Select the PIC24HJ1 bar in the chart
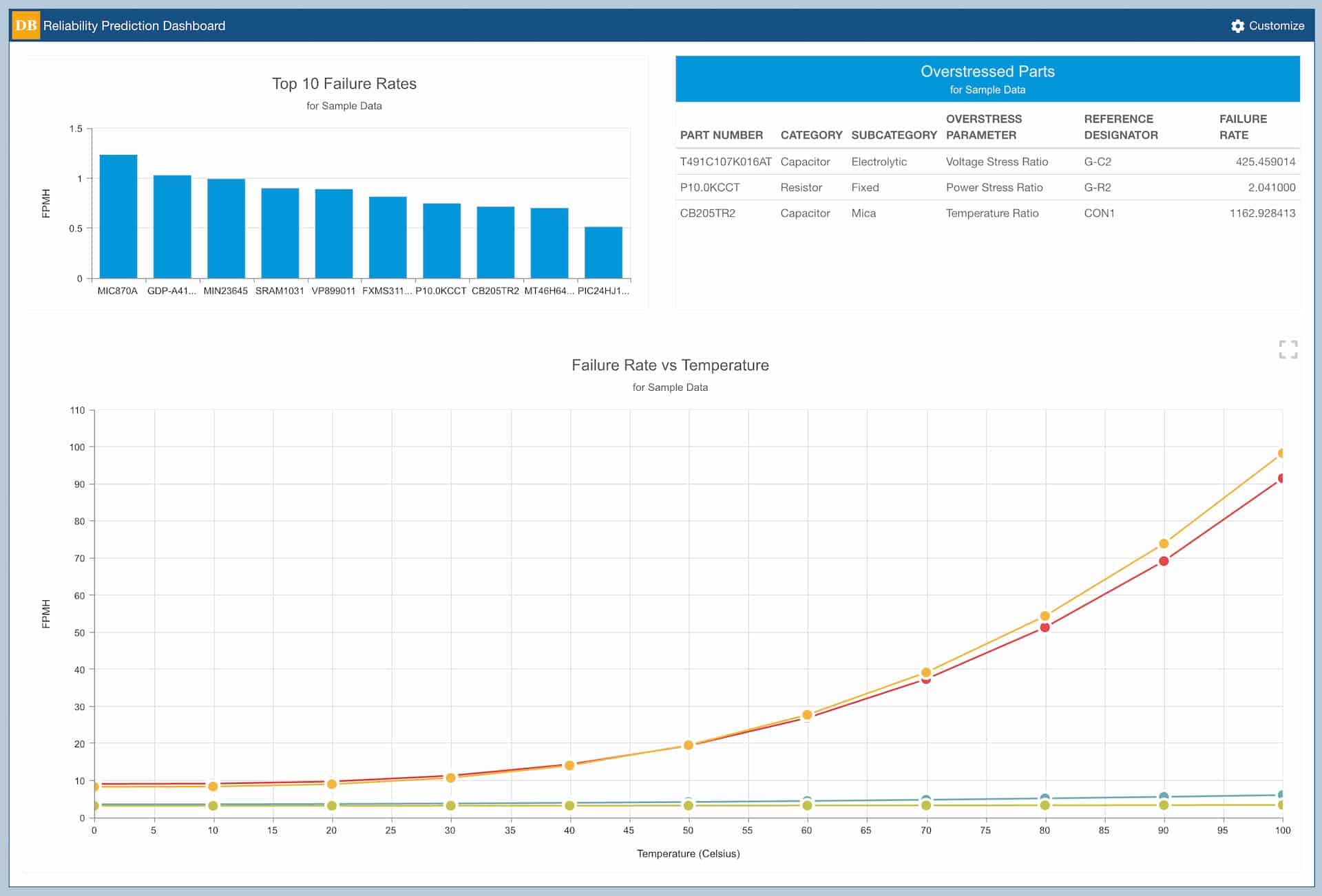 (603, 251)
